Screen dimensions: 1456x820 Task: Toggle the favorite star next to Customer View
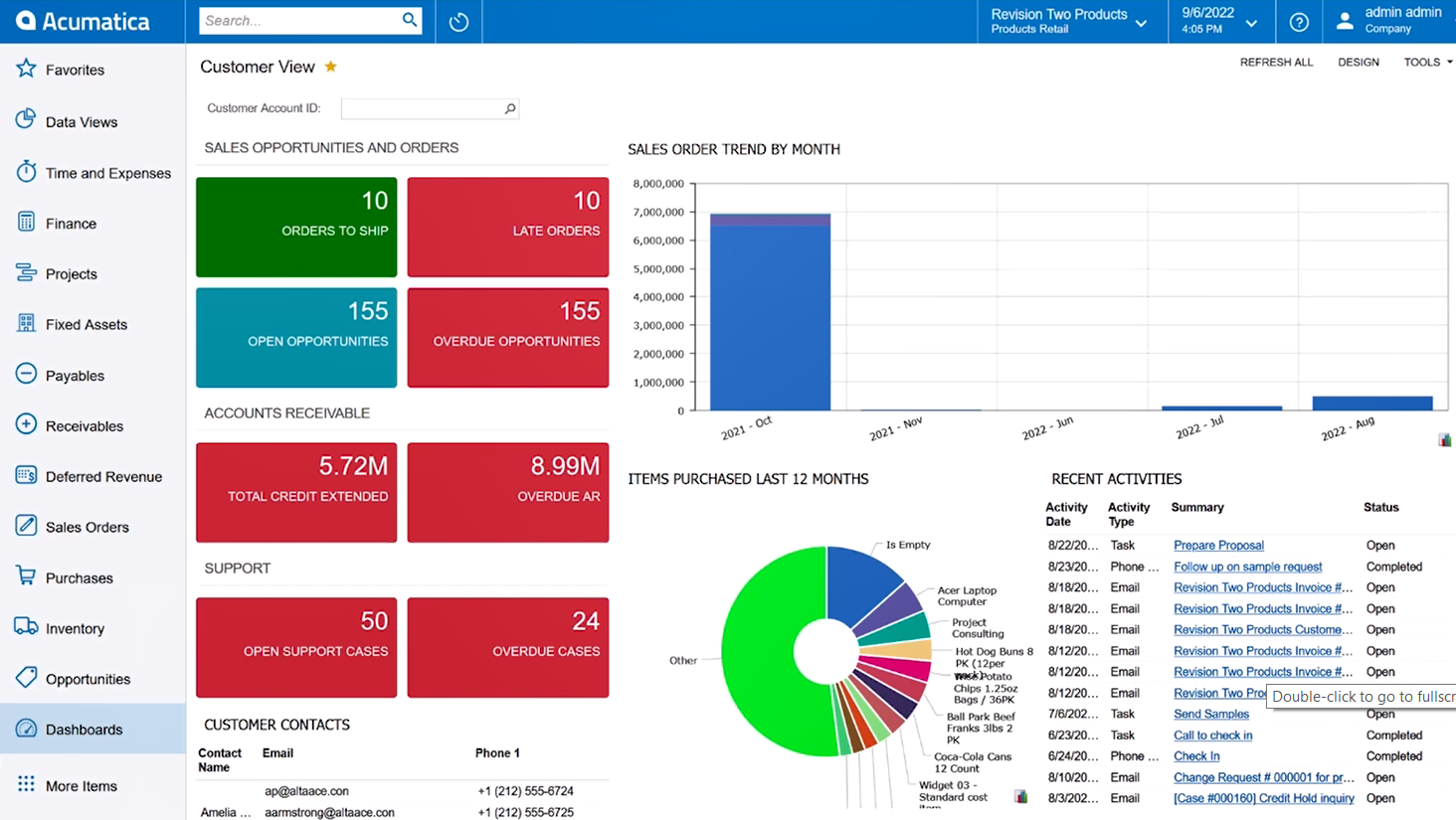pos(329,66)
